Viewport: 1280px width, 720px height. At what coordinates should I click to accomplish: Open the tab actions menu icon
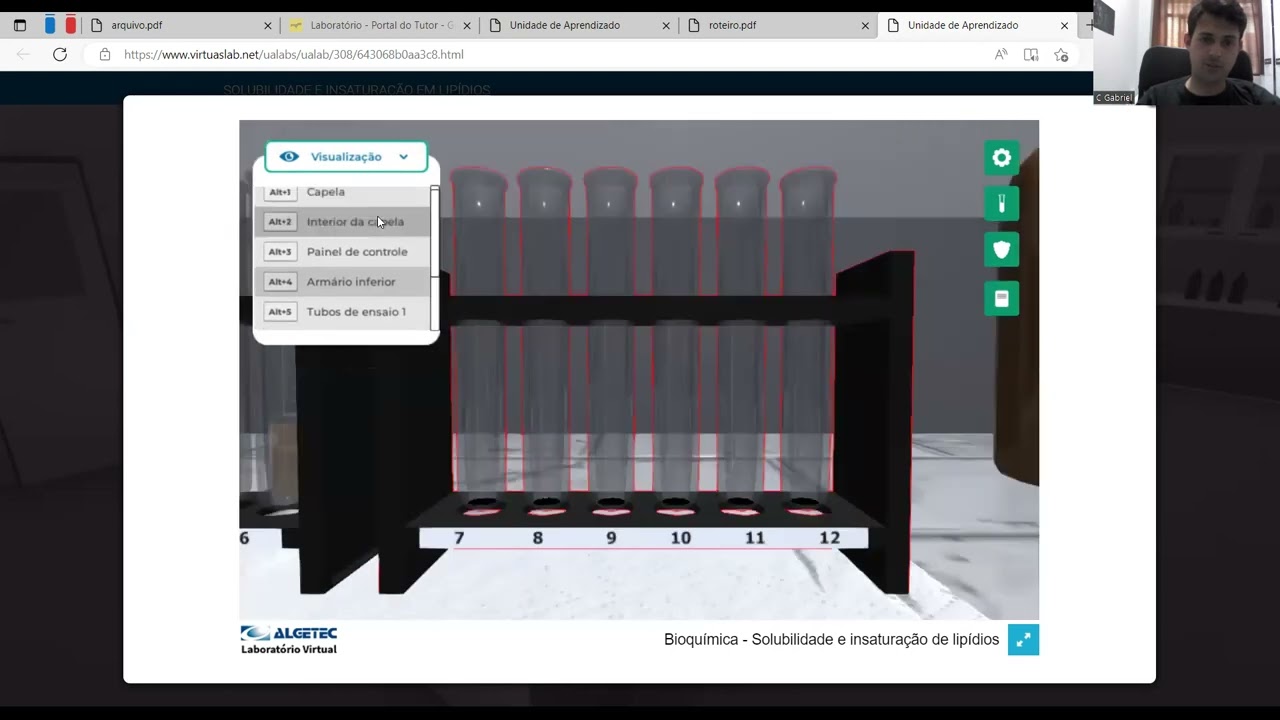[19, 25]
